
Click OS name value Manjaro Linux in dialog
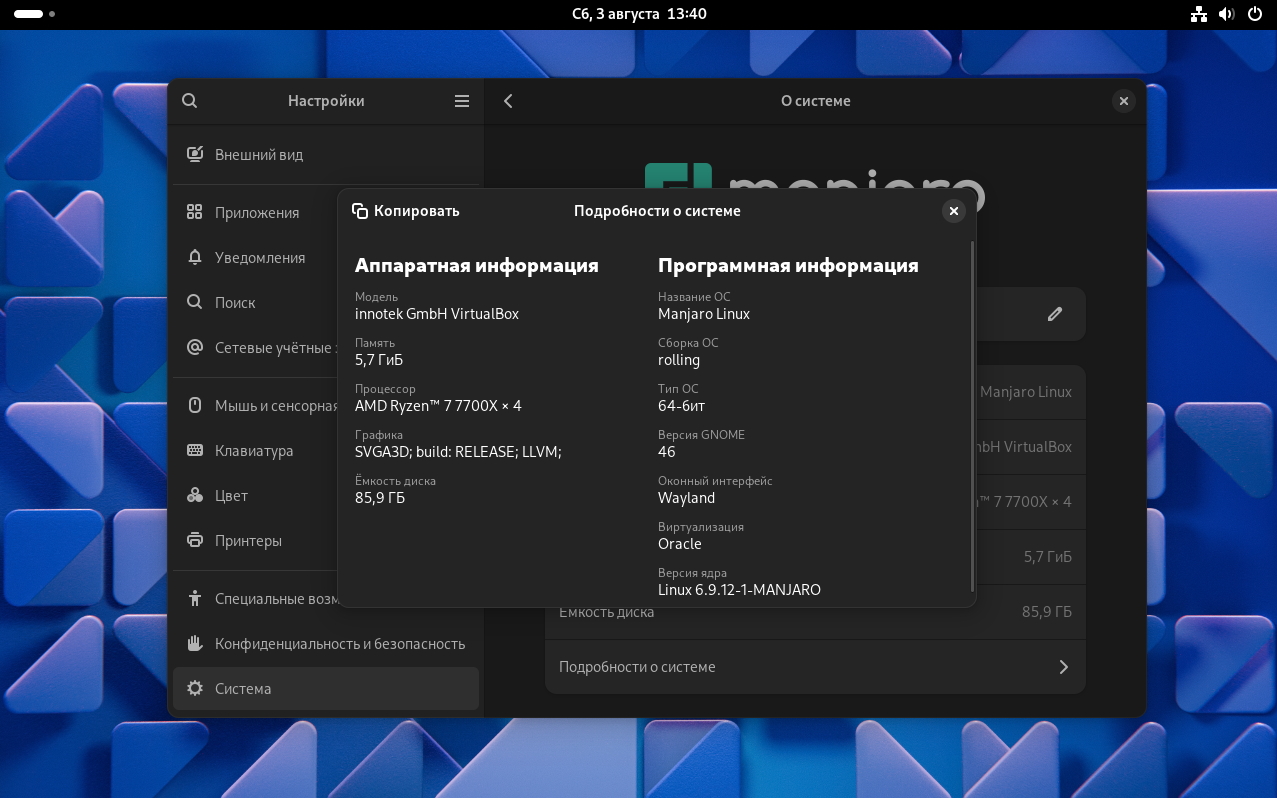click(704, 314)
